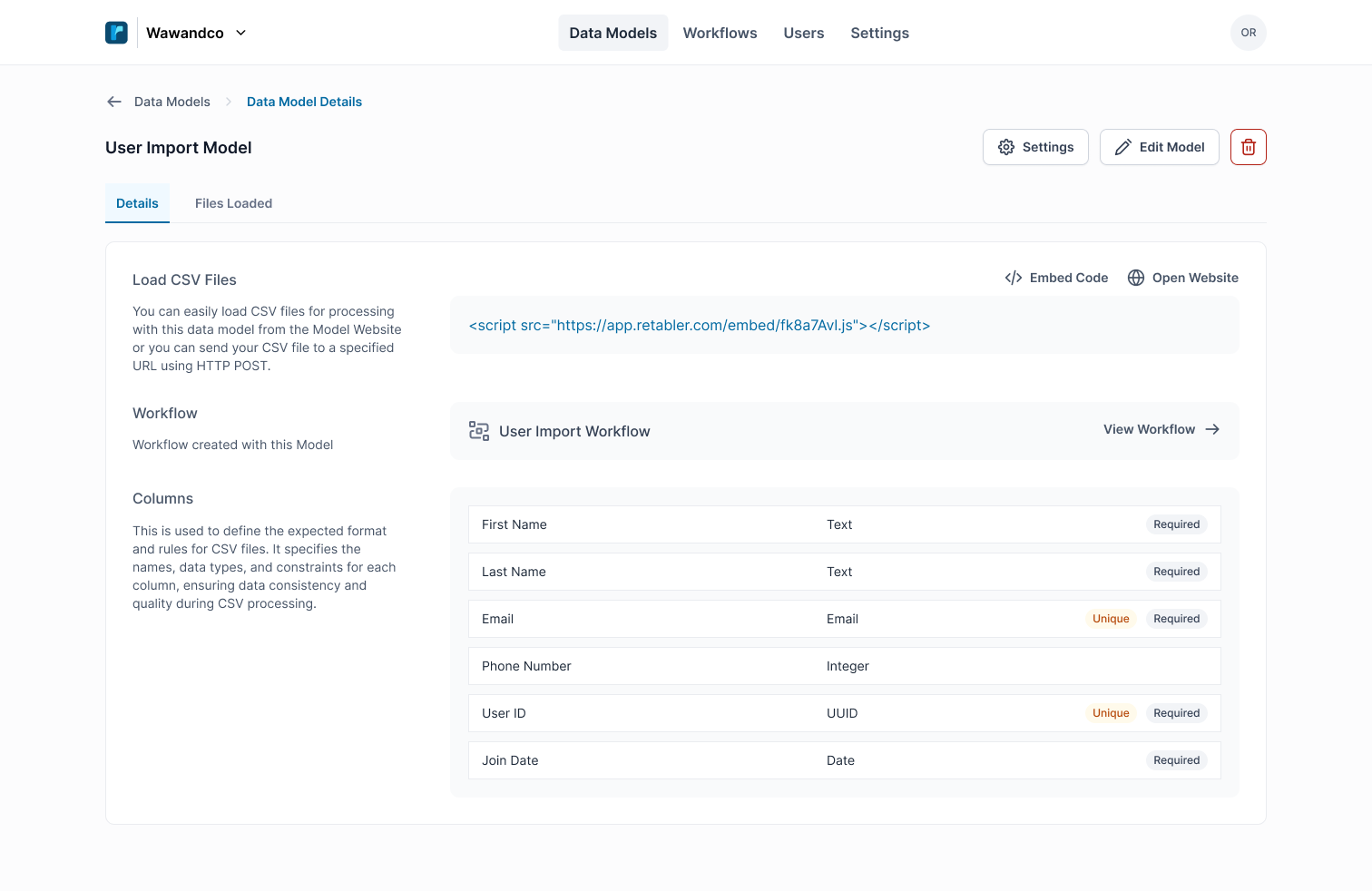
Task: Click the View Workflow arrow icon
Action: point(1212,429)
